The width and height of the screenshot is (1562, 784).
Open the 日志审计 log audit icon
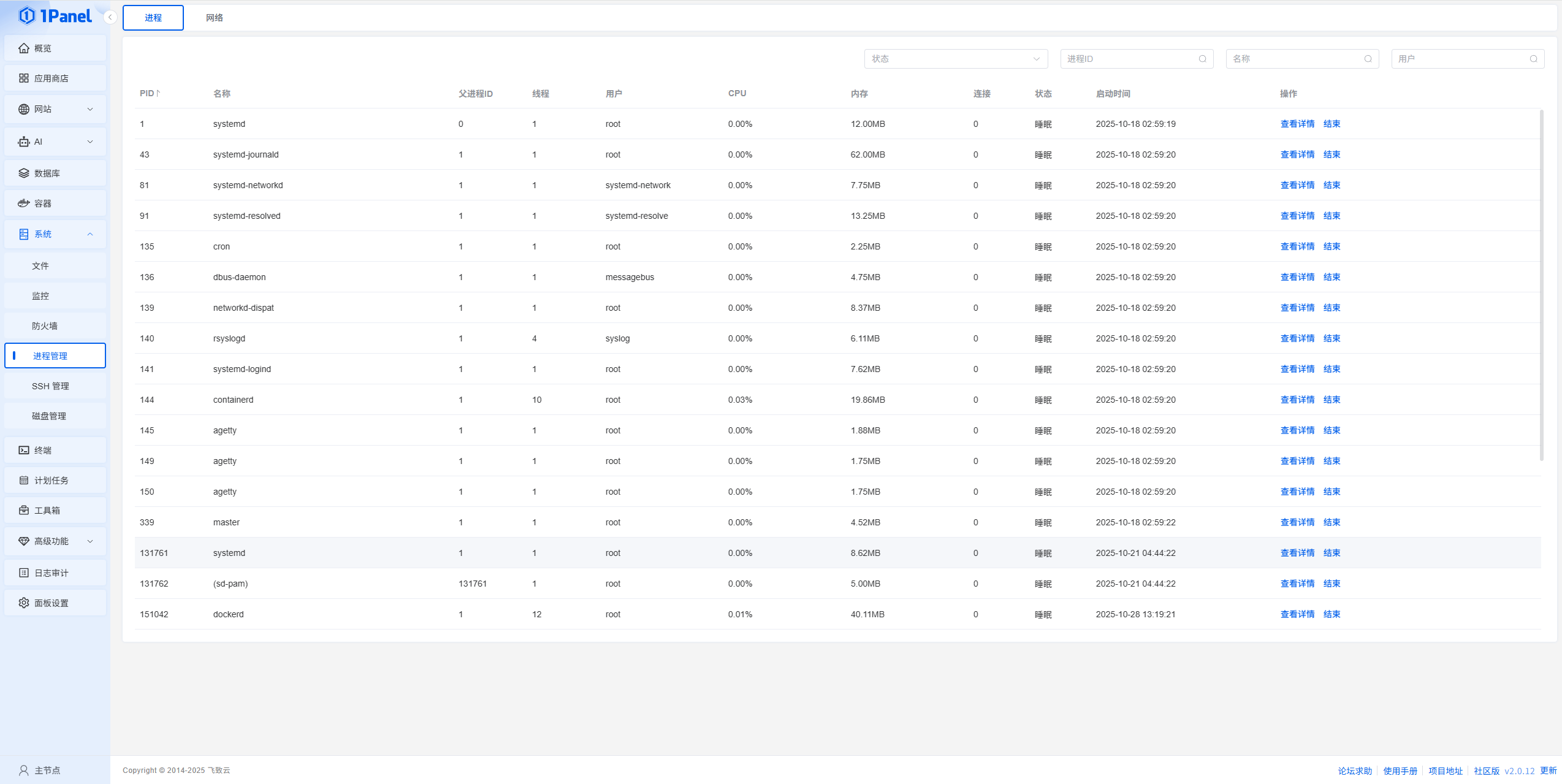click(x=24, y=573)
